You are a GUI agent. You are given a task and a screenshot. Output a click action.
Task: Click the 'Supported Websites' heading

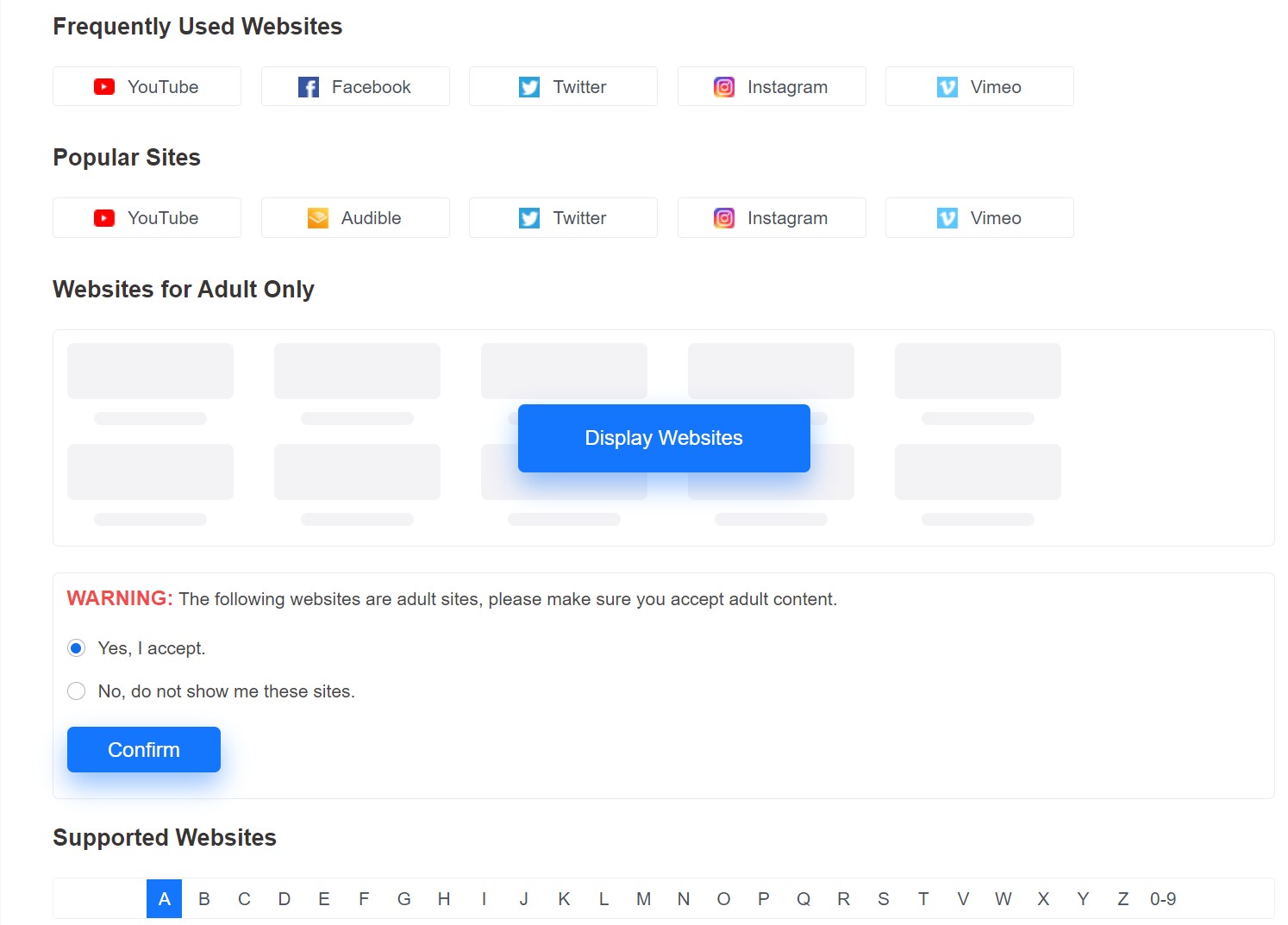click(x=165, y=838)
